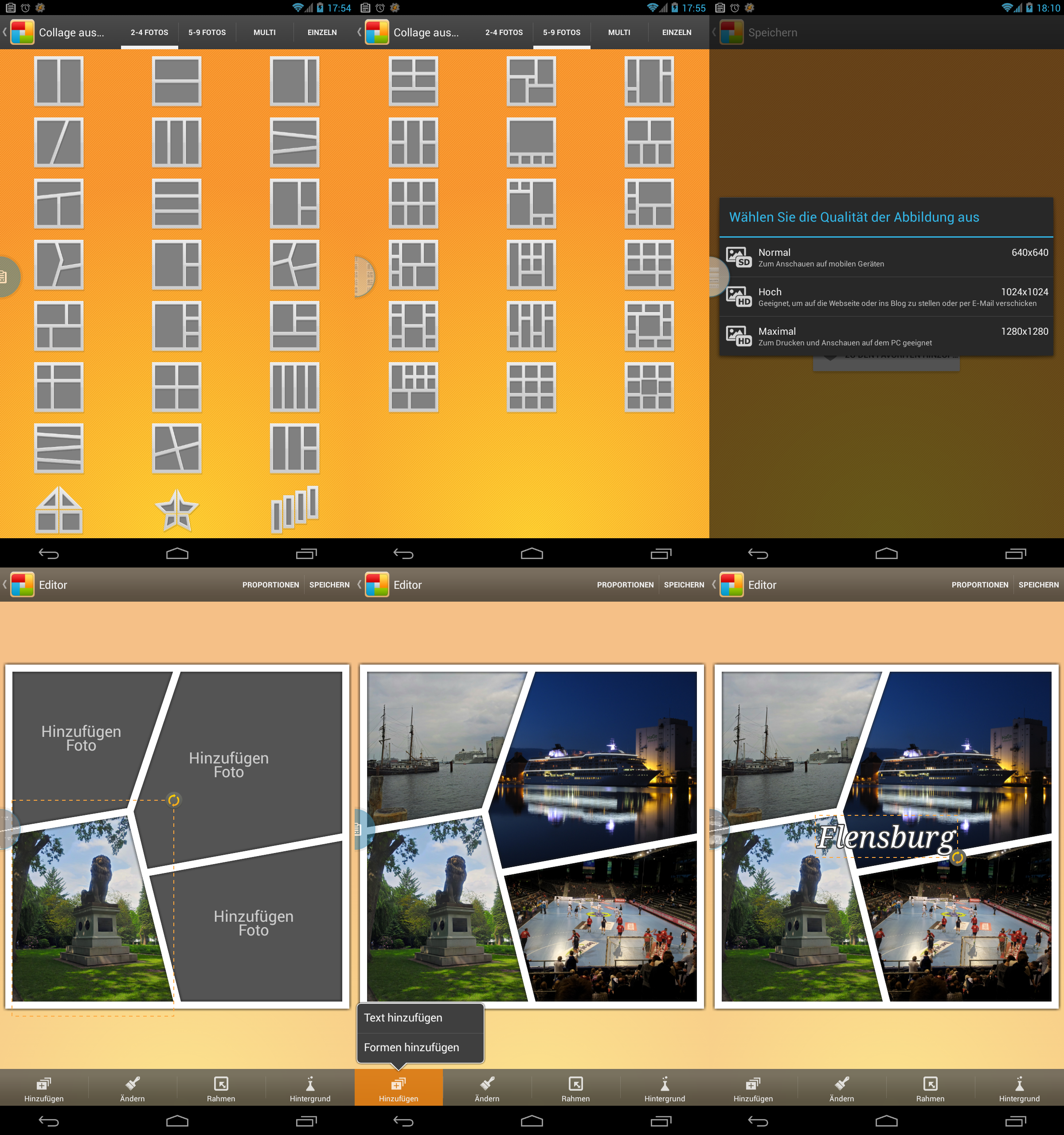This screenshot has width=1064, height=1135.
Task: Open the EINZELN tab on the 17:55 screen
Action: coord(677,32)
